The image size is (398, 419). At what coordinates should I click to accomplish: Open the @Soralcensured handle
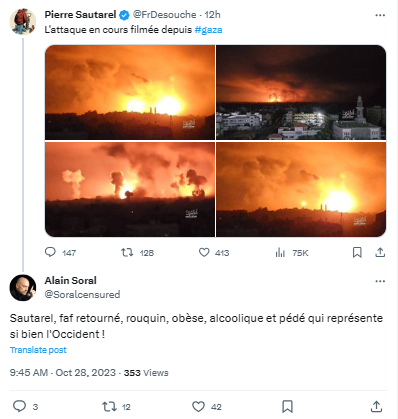82,294
